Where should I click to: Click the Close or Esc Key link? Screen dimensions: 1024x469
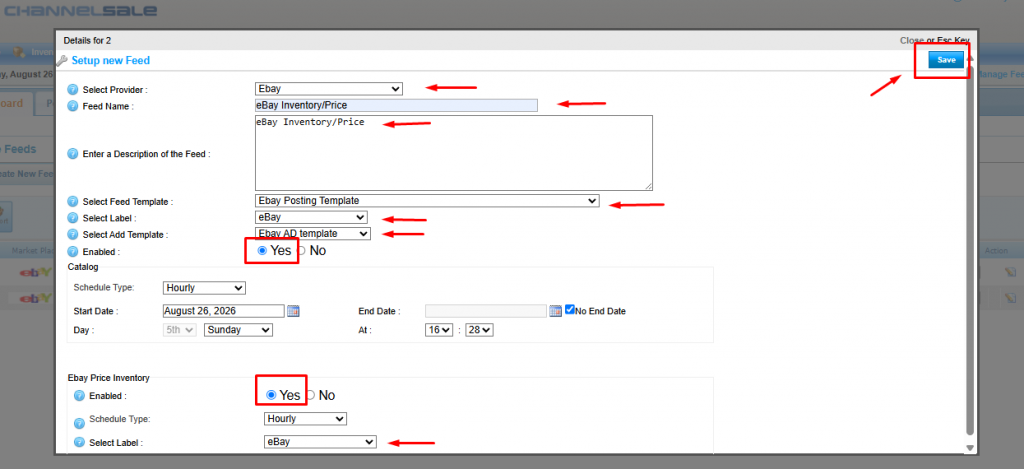pos(935,40)
